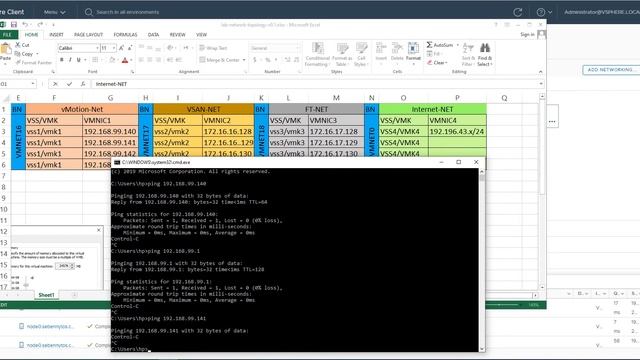This screenshot has width=640, height=360.
Task: Select the Format Painter tool
Action: click(x=33, y=62)
